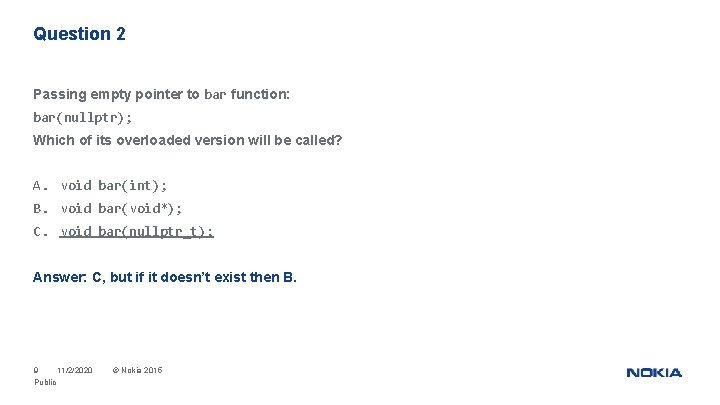
Task: Click option B void bar(void*);
Action: [x=121, y=208]
